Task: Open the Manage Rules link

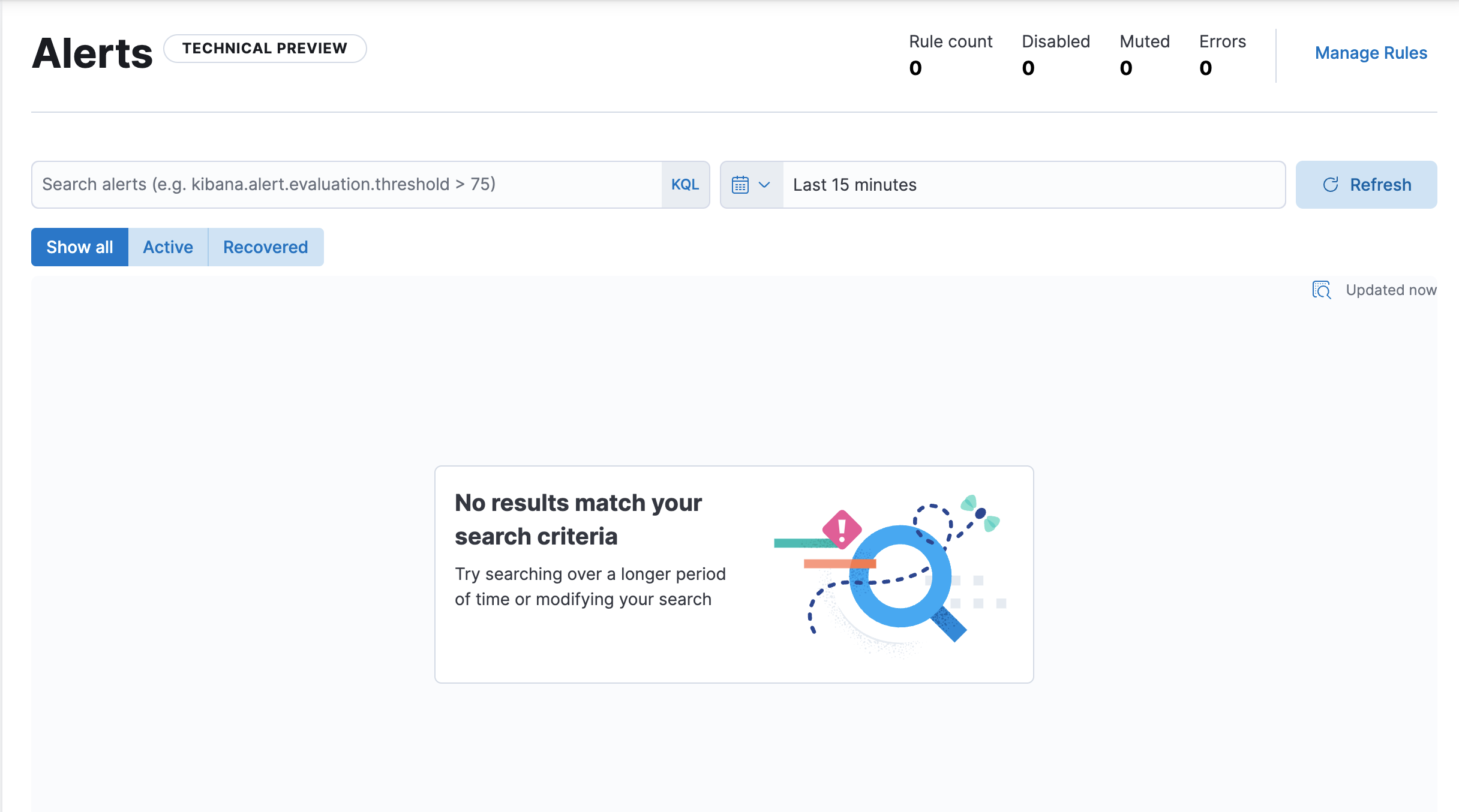Action: tap(1371, 53)
